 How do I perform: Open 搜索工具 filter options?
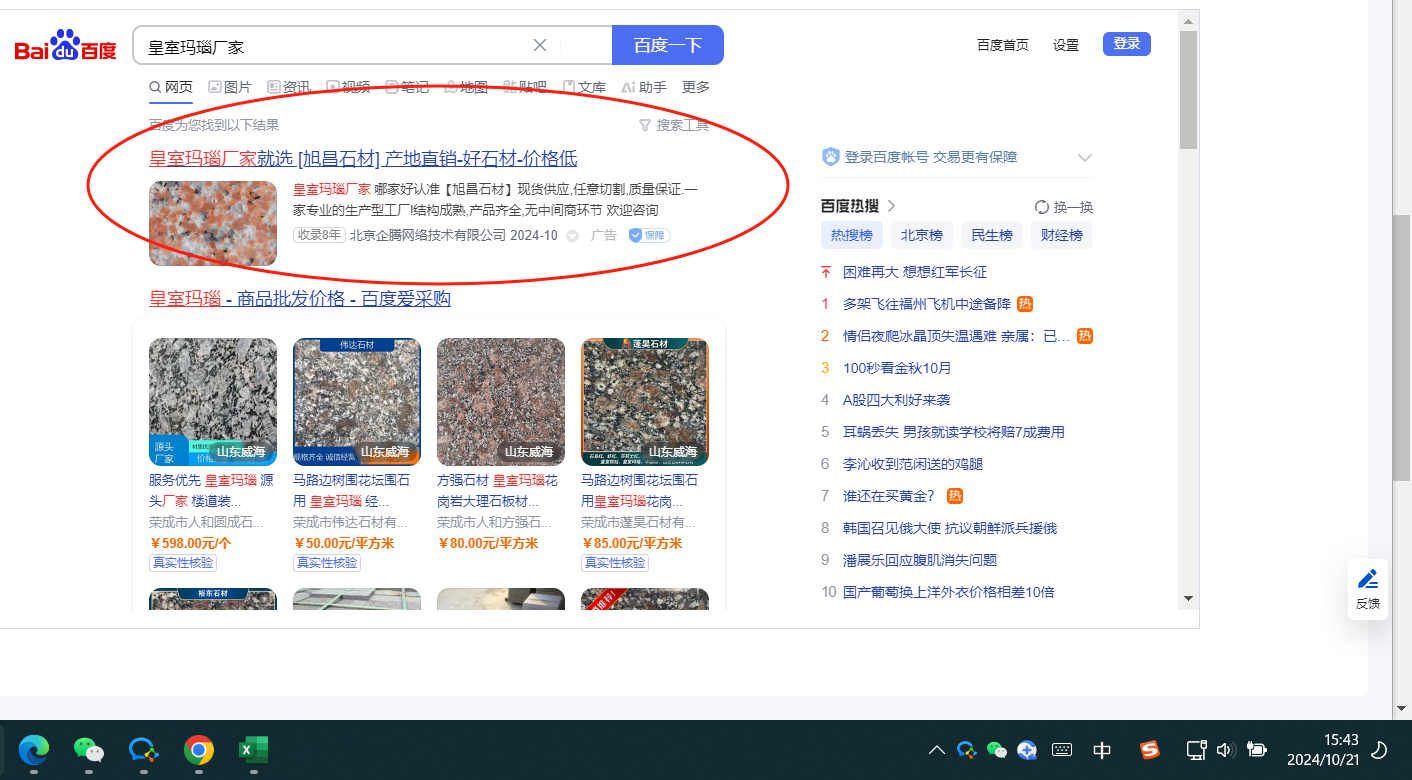(674, 125)
